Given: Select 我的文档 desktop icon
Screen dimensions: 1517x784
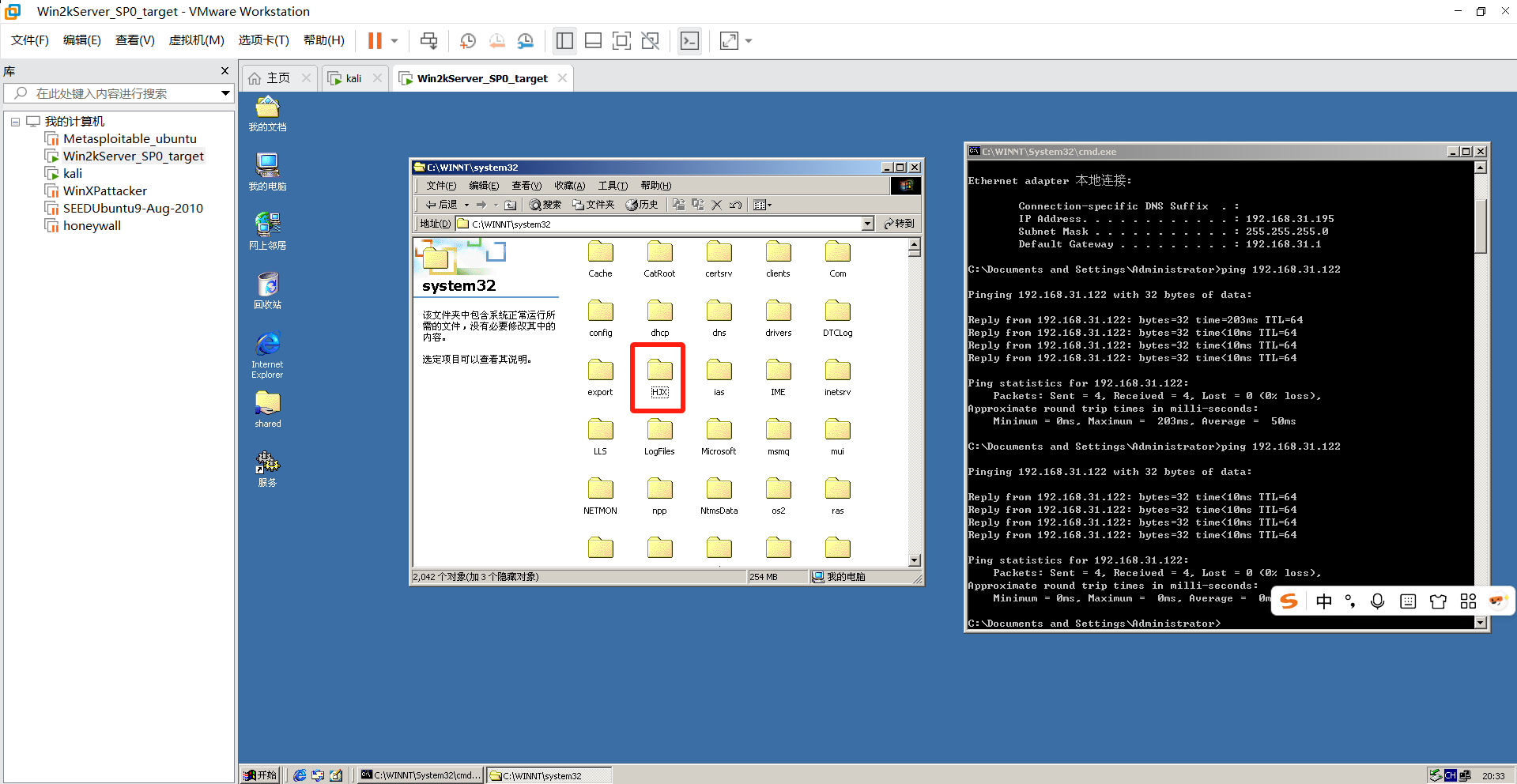Looking at the screenshot, I should 267,113.
